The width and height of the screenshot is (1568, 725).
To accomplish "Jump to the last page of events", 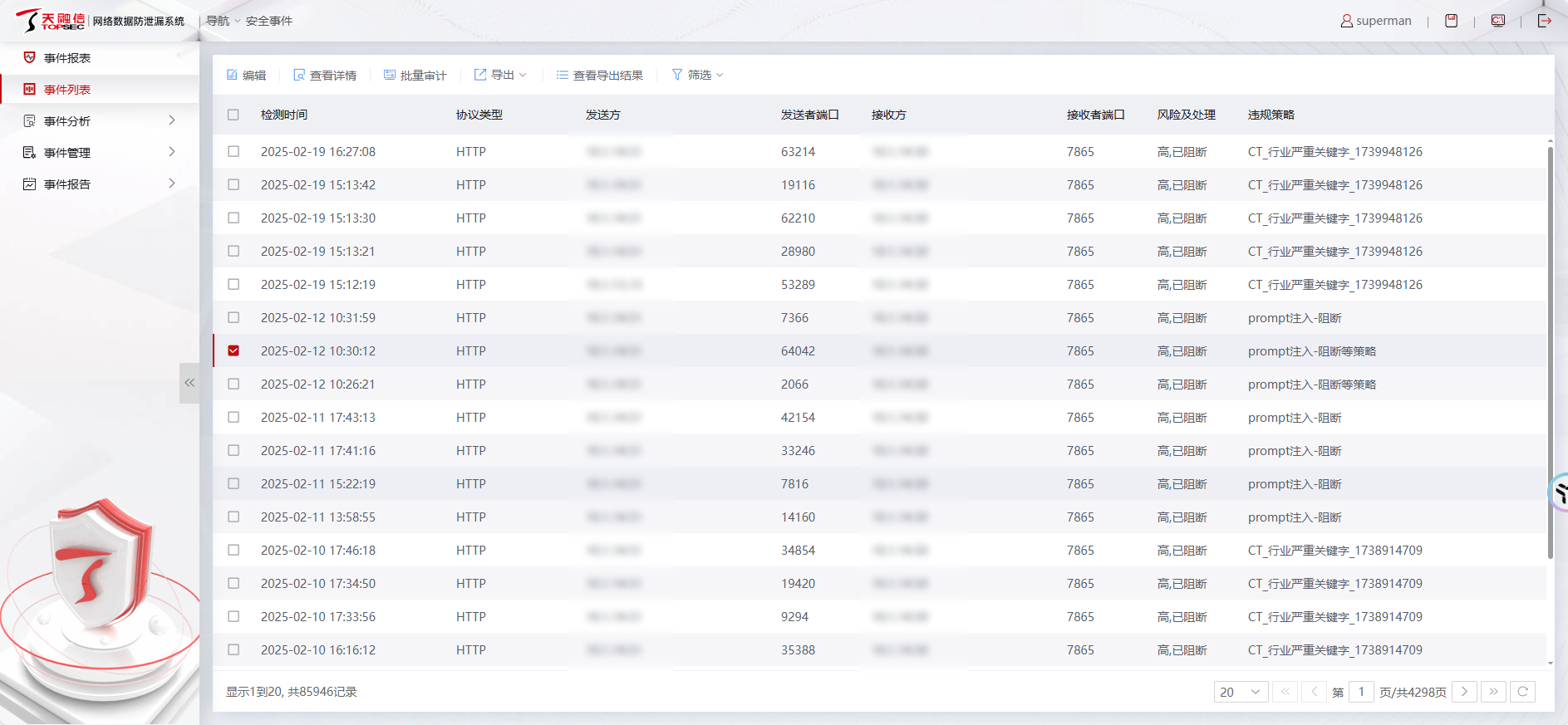I will click(1493, 692).
